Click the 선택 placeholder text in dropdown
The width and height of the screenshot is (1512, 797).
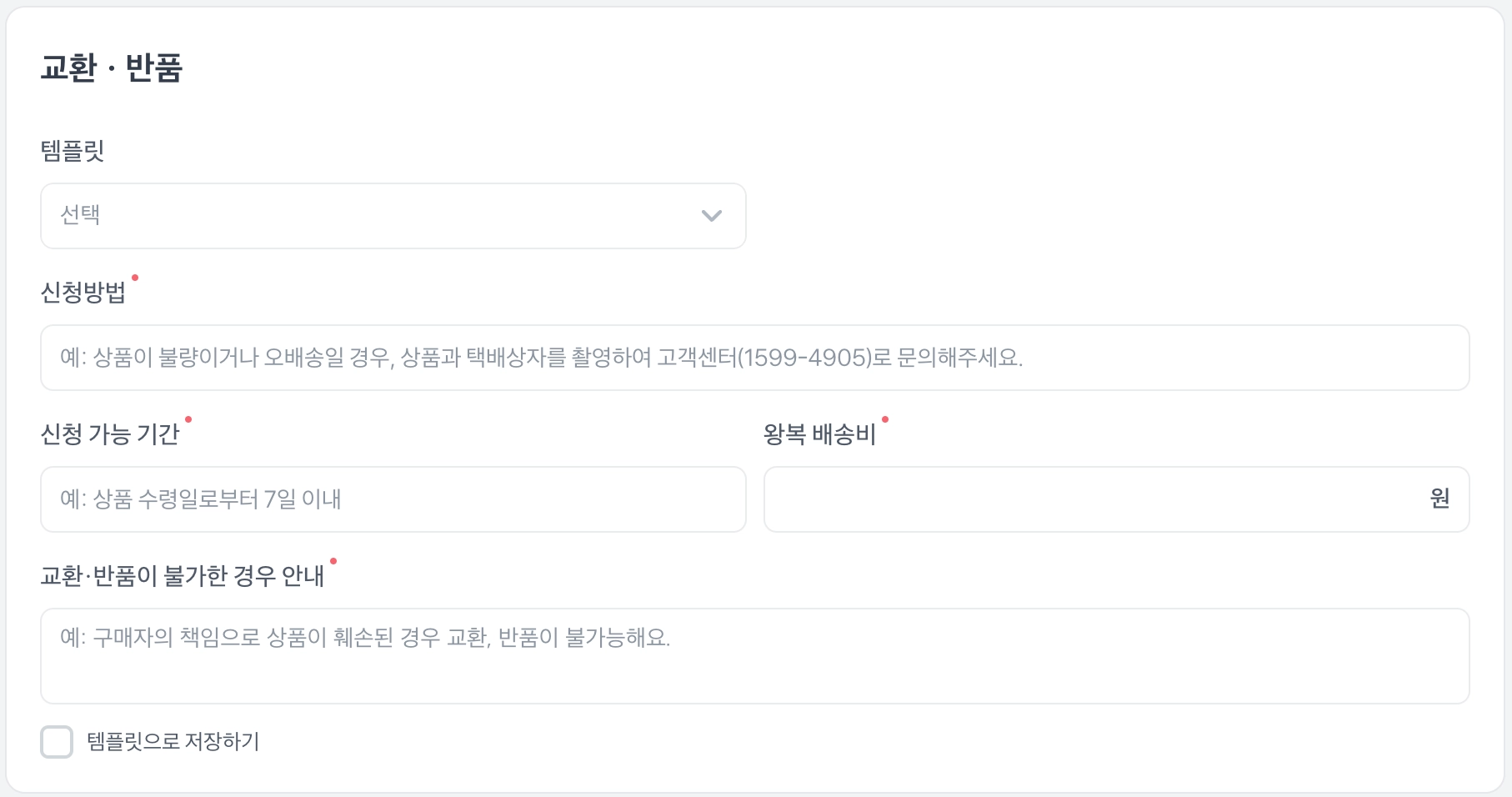(80, 215)
